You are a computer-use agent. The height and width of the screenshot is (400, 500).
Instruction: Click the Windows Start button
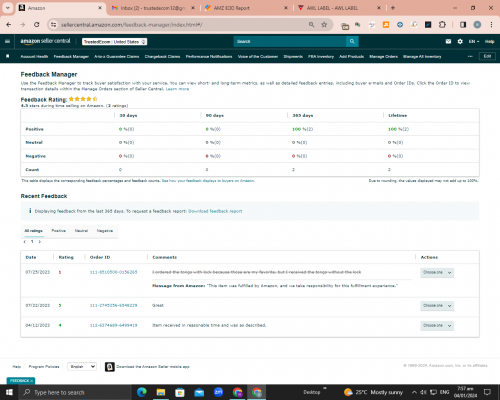tap(9, 392)
